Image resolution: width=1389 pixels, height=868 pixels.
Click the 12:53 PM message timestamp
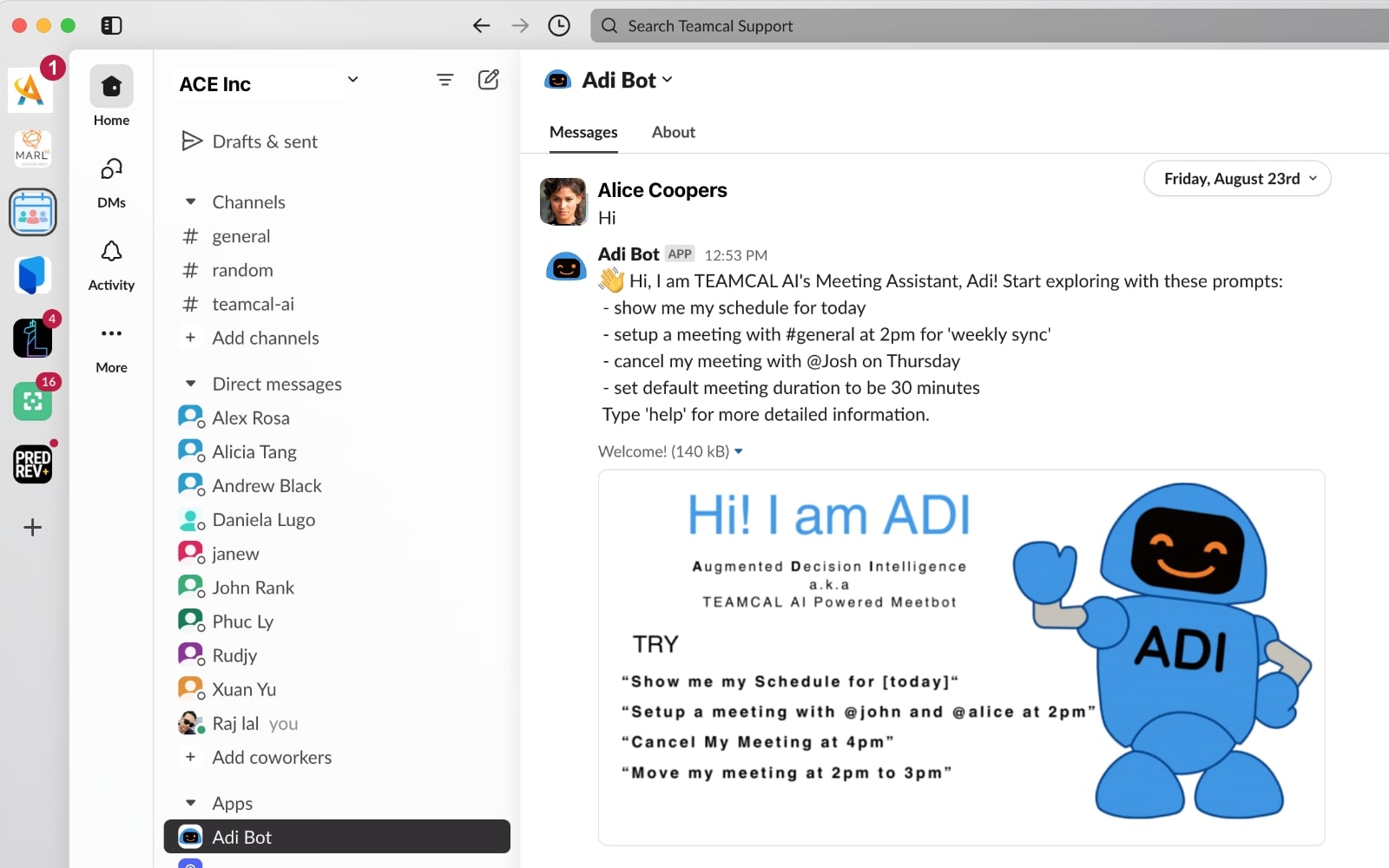(736, 255)
